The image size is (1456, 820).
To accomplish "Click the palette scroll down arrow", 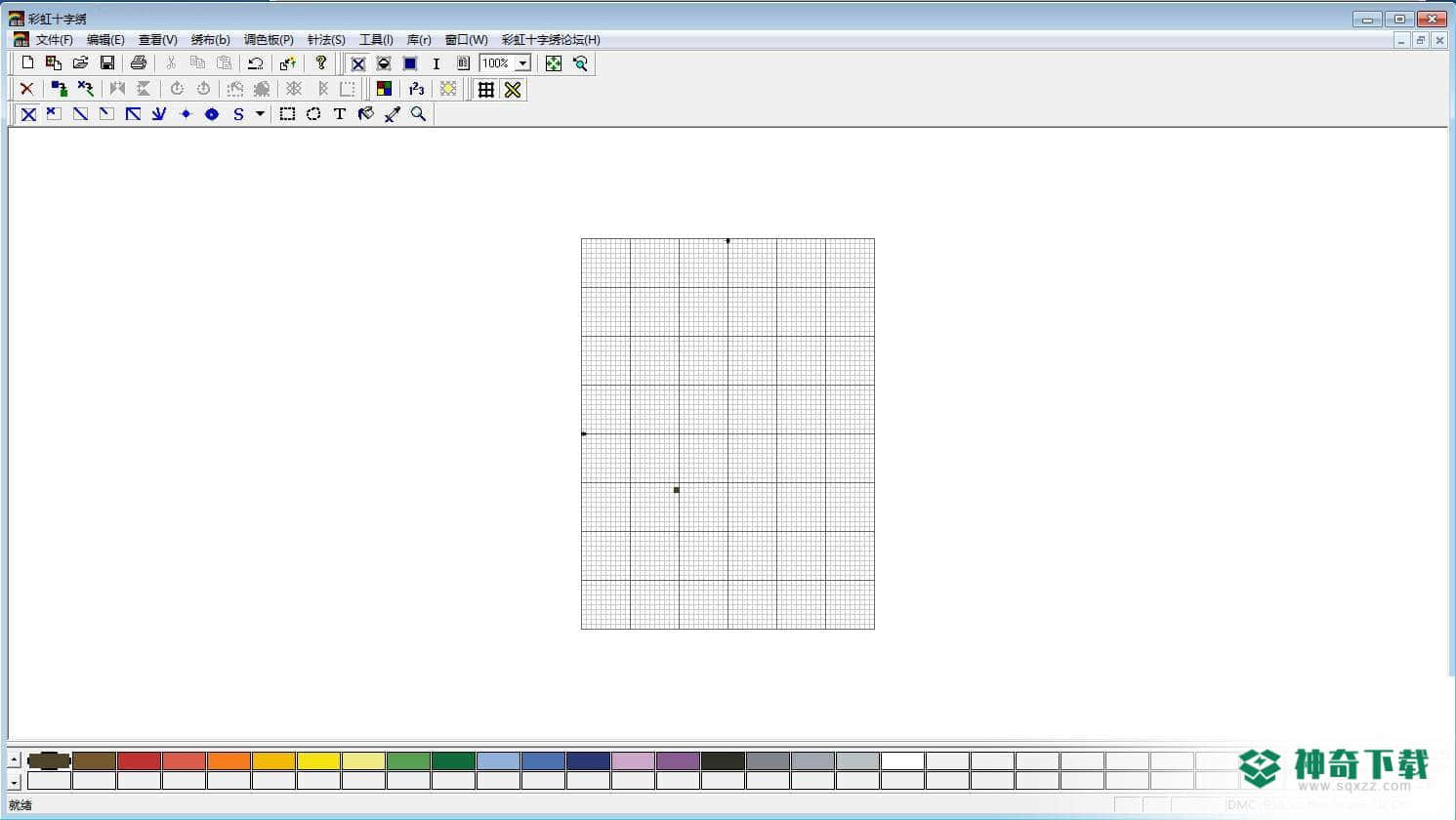I will click(15, 783).
